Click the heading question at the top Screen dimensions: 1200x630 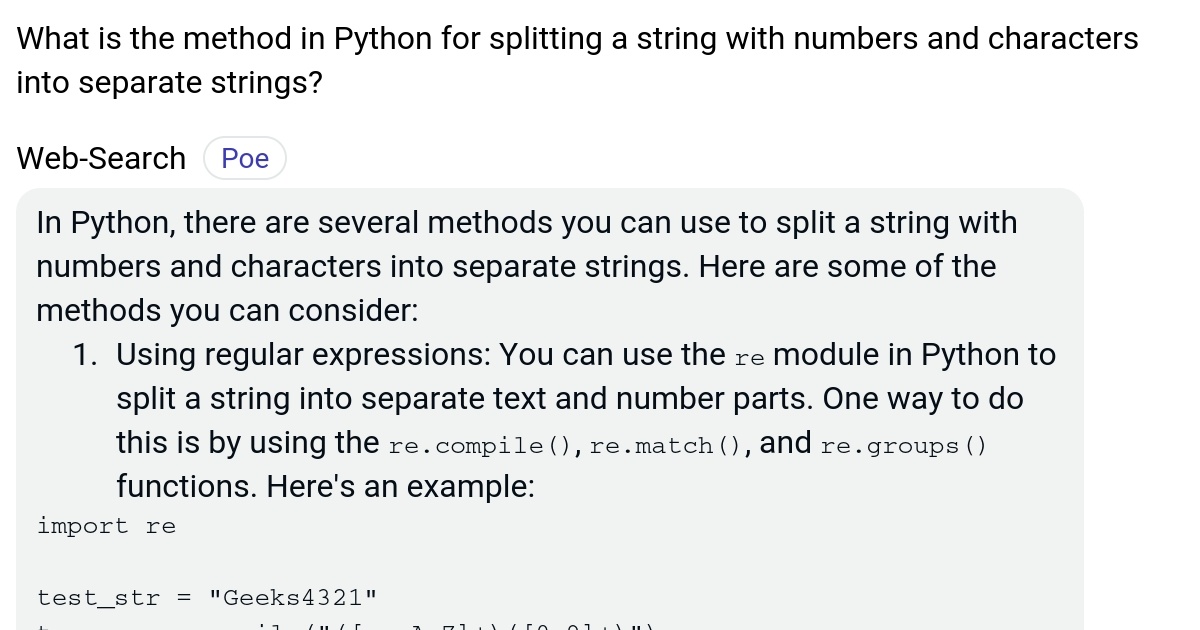click(577, 38)
